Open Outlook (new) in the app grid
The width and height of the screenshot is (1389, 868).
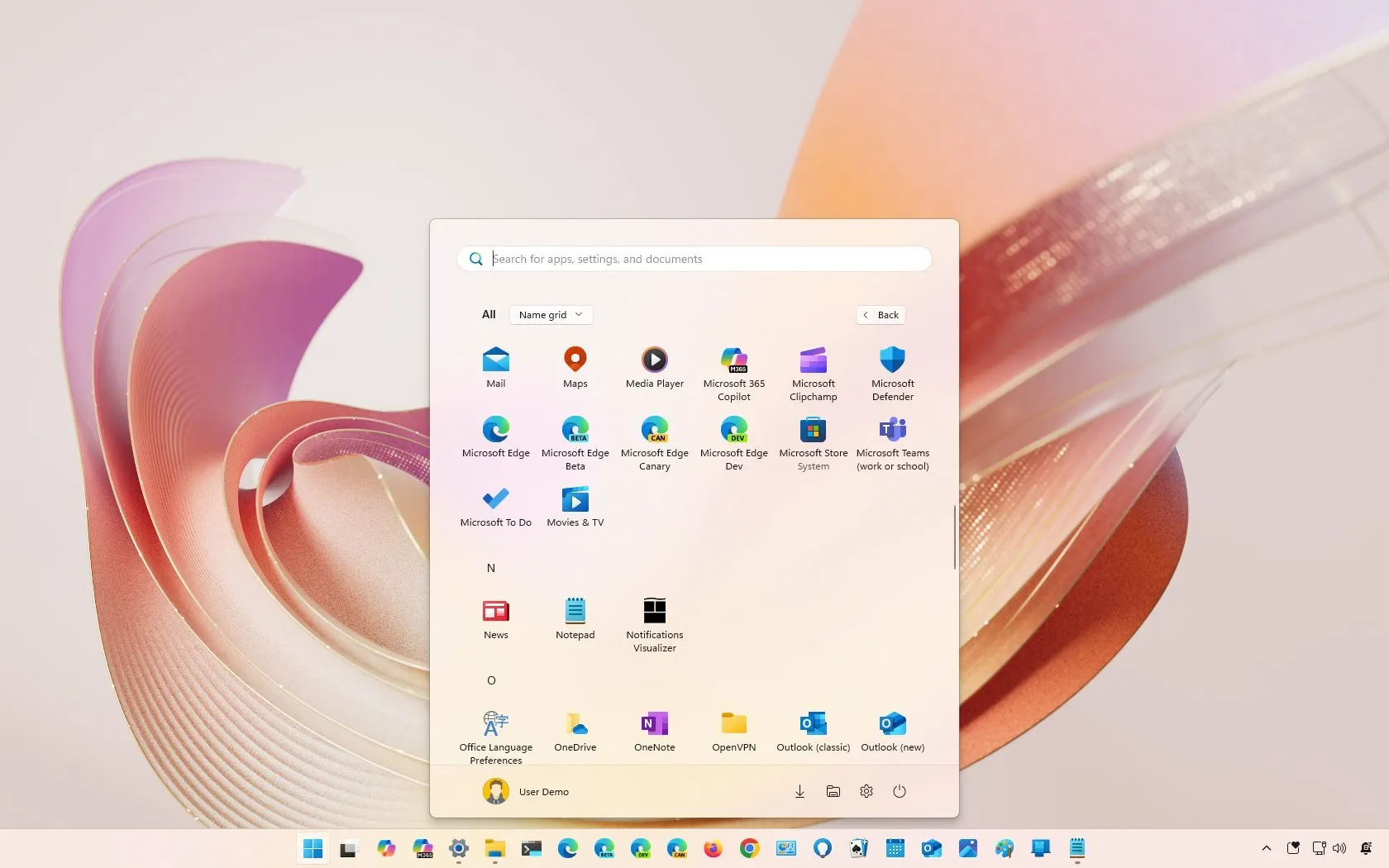(x=892, y=731)
